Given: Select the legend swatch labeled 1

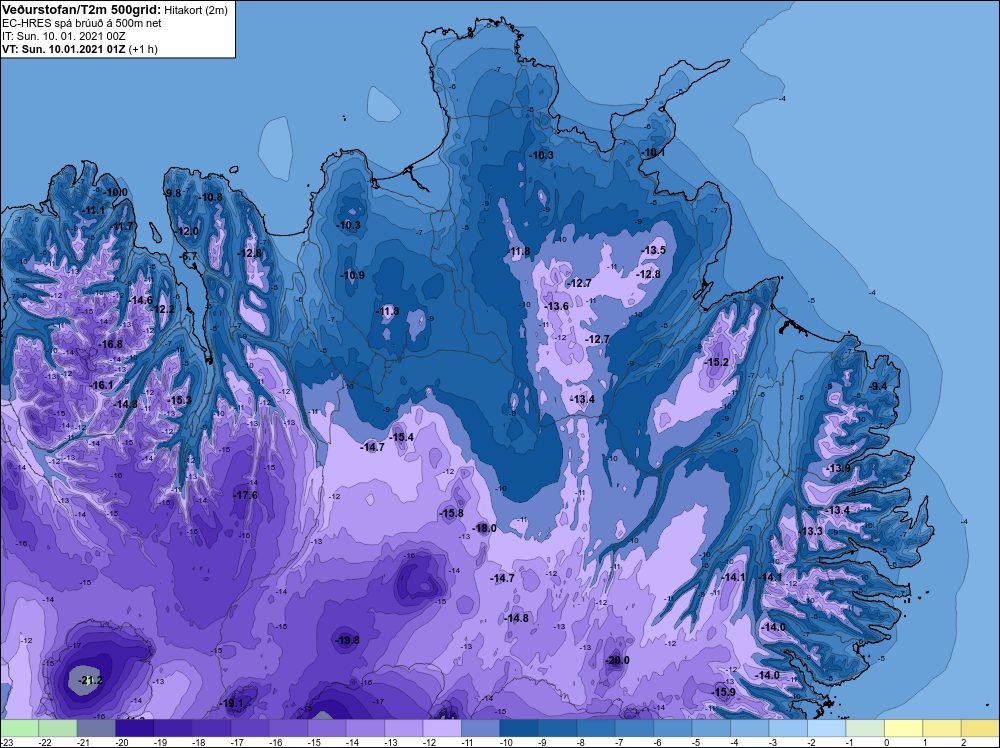Looking at the screenshot, I should [x=942, y=728].
